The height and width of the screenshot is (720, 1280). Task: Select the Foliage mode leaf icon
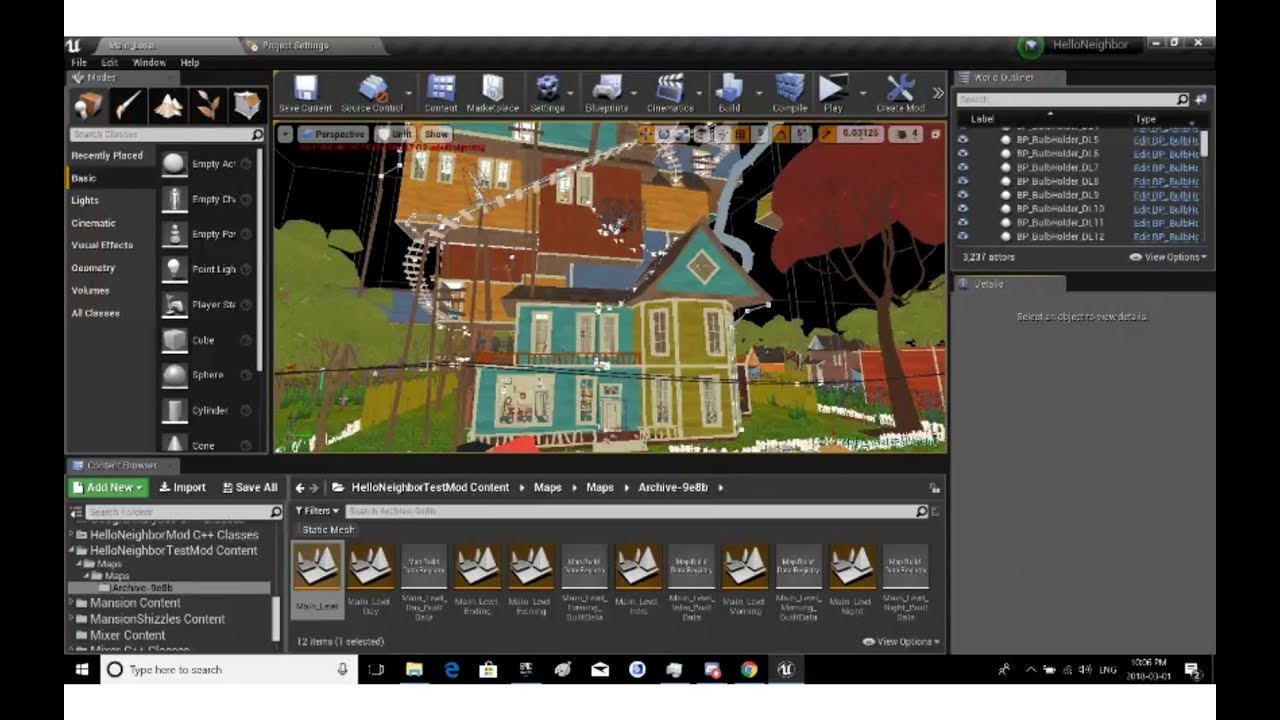pyautogui.click(x=208, y=105)
